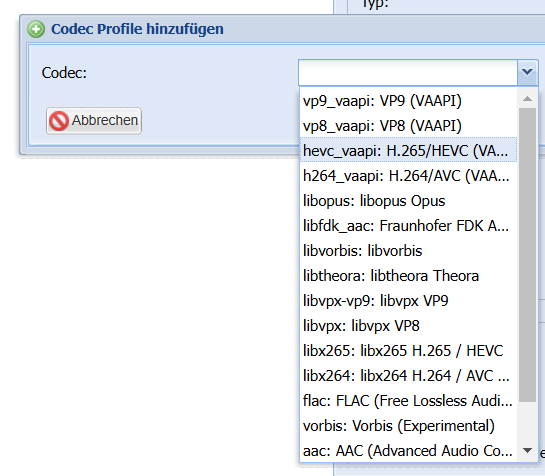This screenshot has width=545, height=476.
Task: Select libvpx-vp9: libvpx VP9 option
Action: (408, 301)
